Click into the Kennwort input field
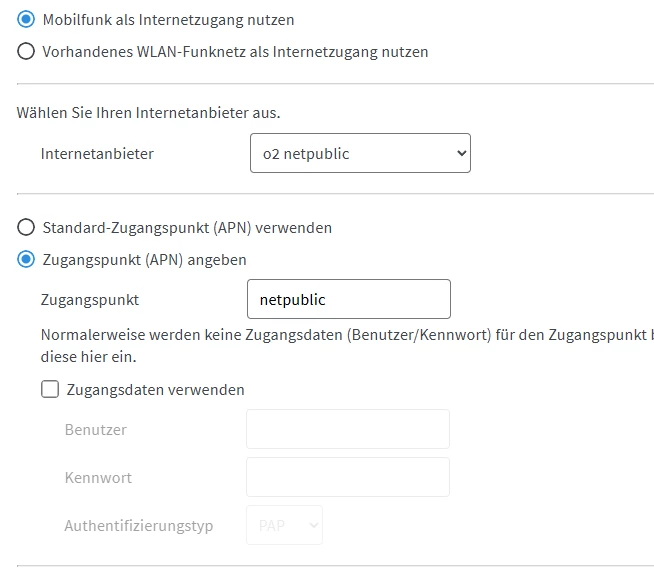 (348, 477)
